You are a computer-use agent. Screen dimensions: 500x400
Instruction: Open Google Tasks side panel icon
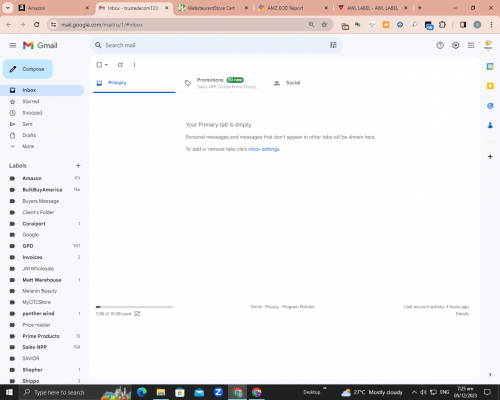click(490, 106)
